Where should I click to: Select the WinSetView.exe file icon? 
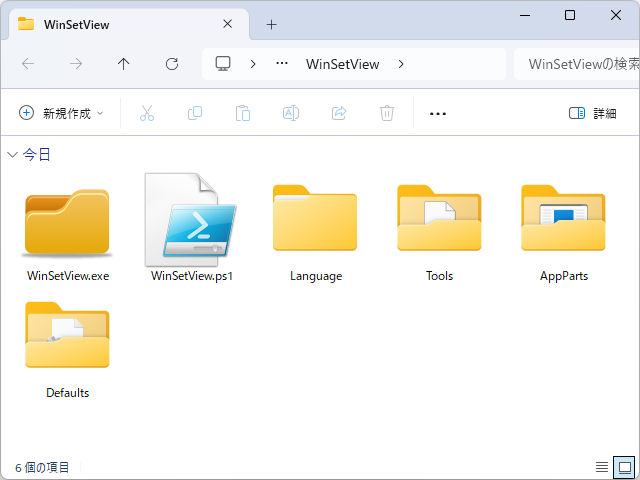pos(67,222)
